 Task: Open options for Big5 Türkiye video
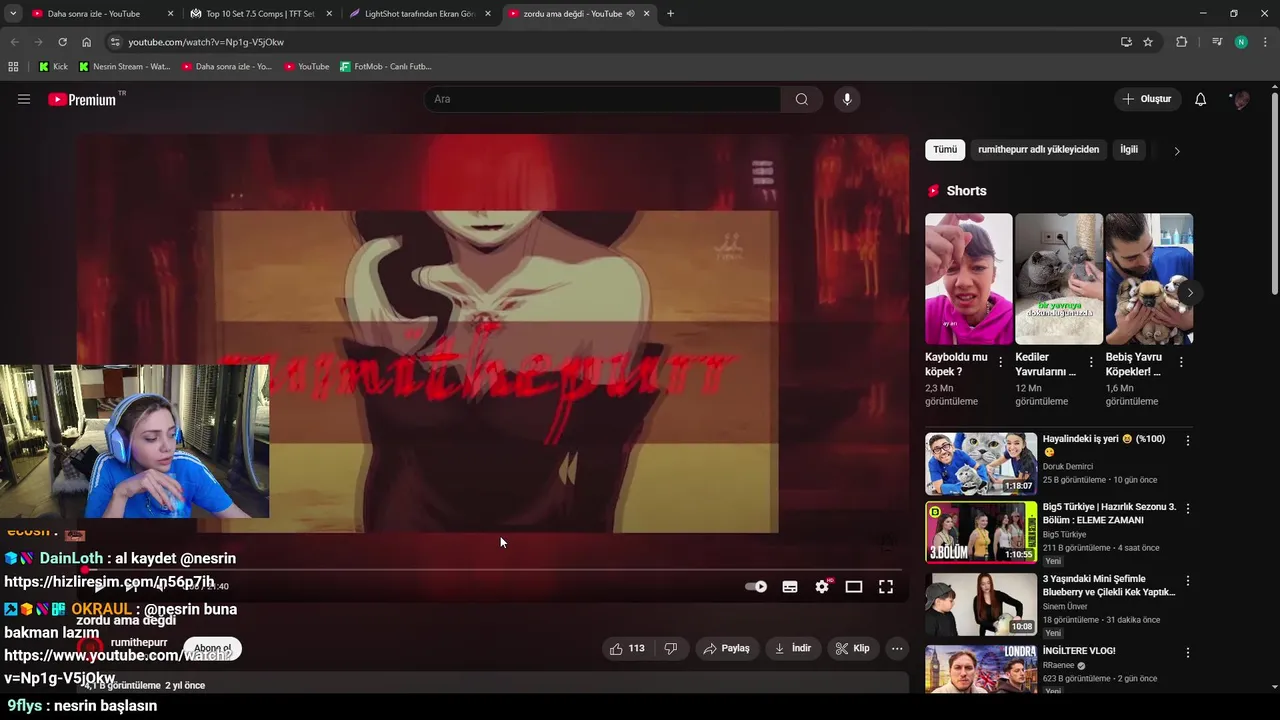(x=1188, y=508)
